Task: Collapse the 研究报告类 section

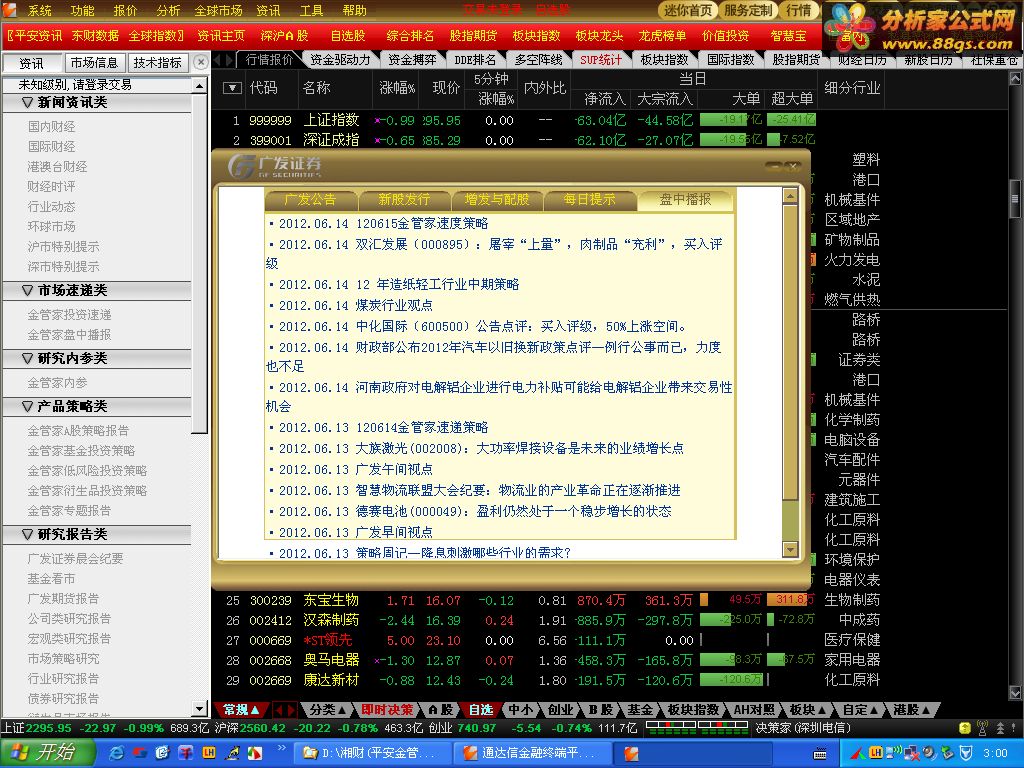Action: 27,534
